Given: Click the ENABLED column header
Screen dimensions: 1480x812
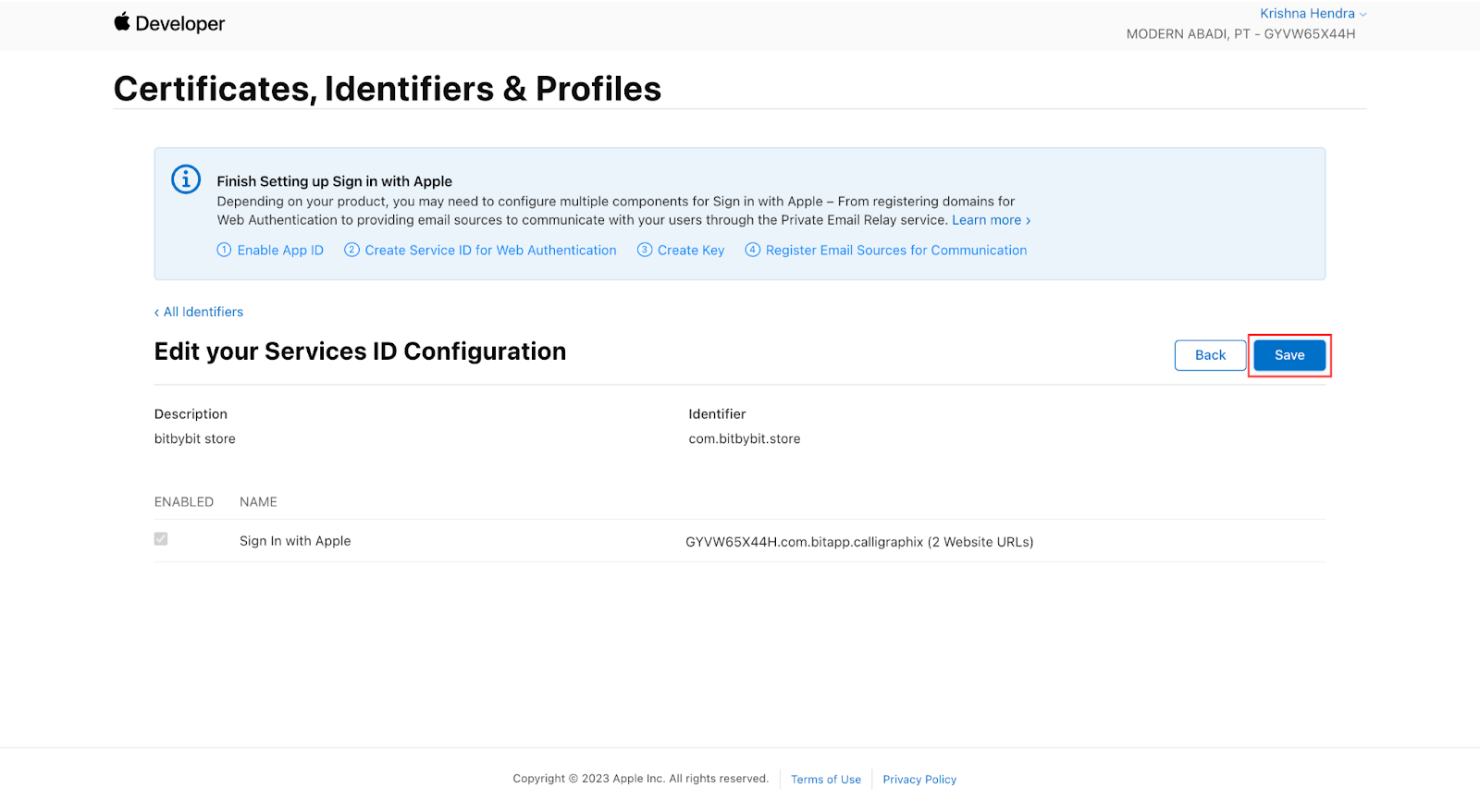Looking at the screenshot, I should [x=184, y=502].
